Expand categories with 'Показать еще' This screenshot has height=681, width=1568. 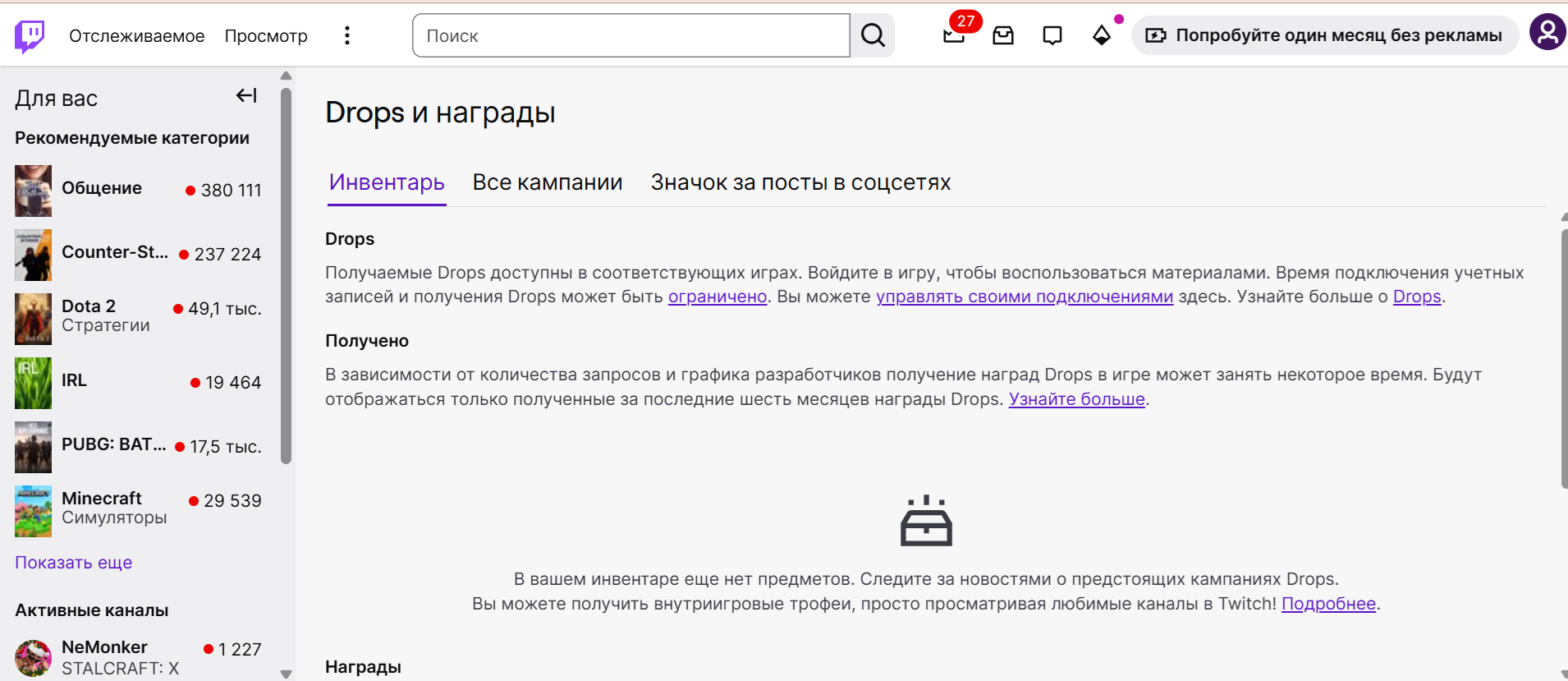pyautogui.click(x=73, y=562)
